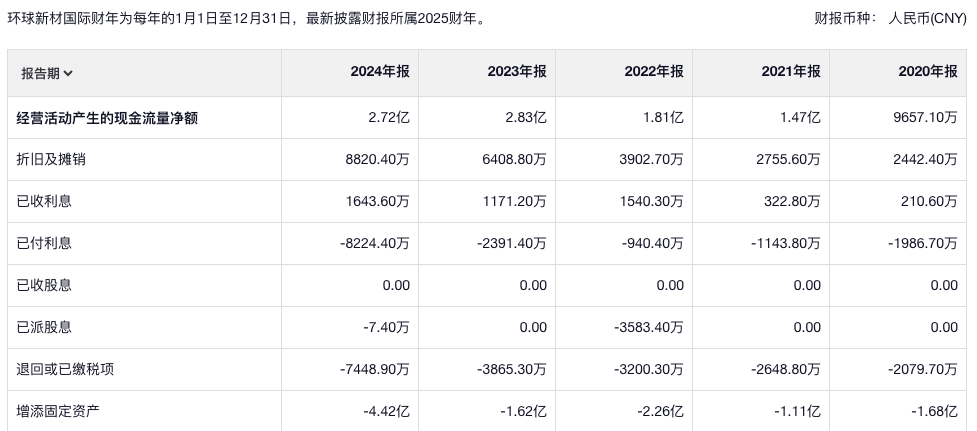
Task: Click the -8224.40万 interest paid value
Action: click(x=372, y=244)
